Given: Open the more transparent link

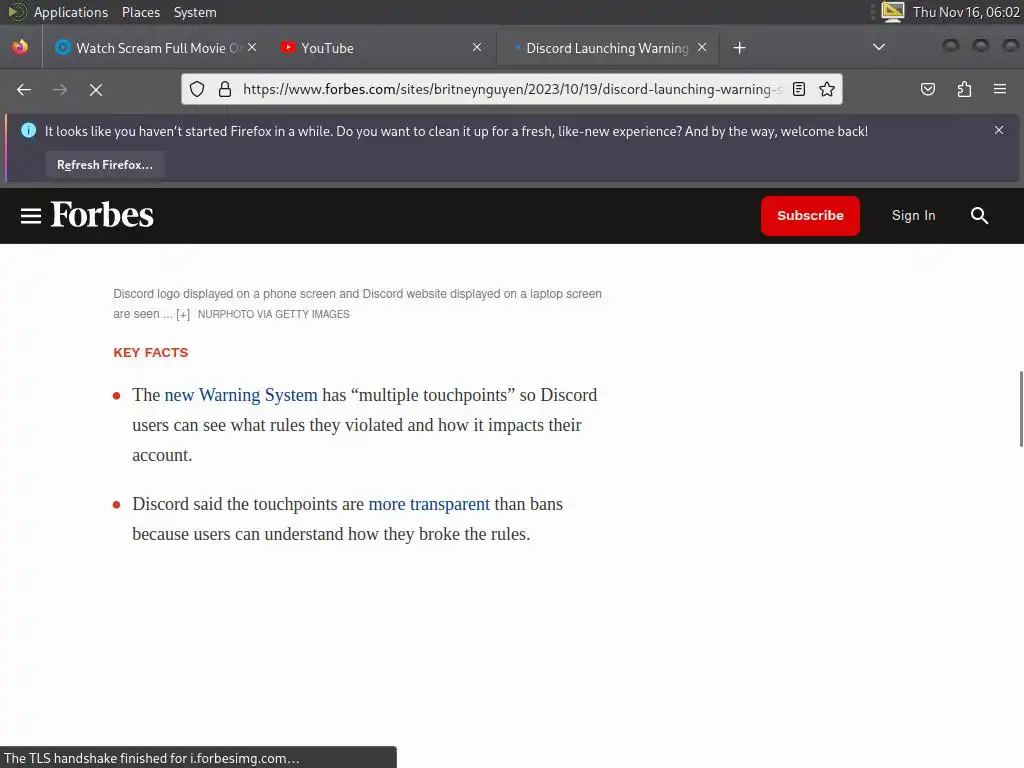Looking at the screenshot, I should pyautogui.click(x=429, y=504).
